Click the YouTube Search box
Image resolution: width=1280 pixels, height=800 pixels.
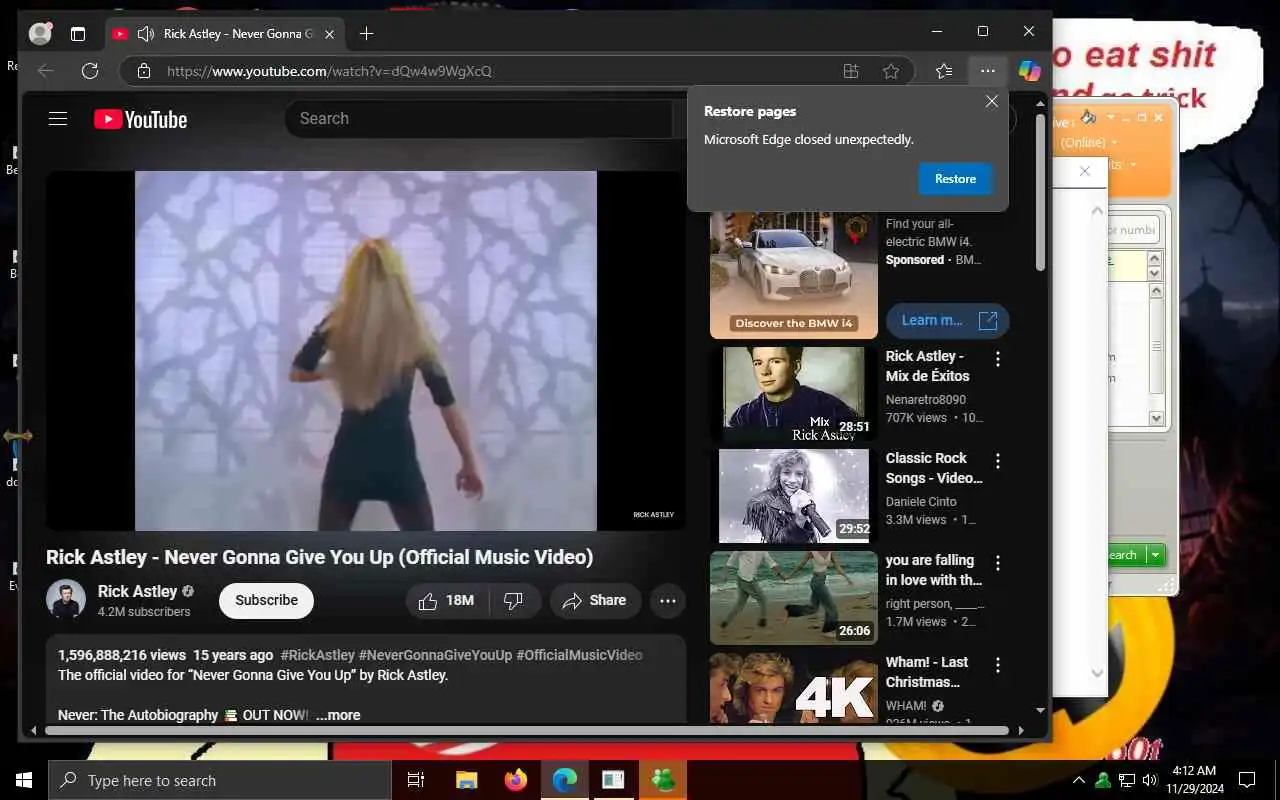[480, 119]
